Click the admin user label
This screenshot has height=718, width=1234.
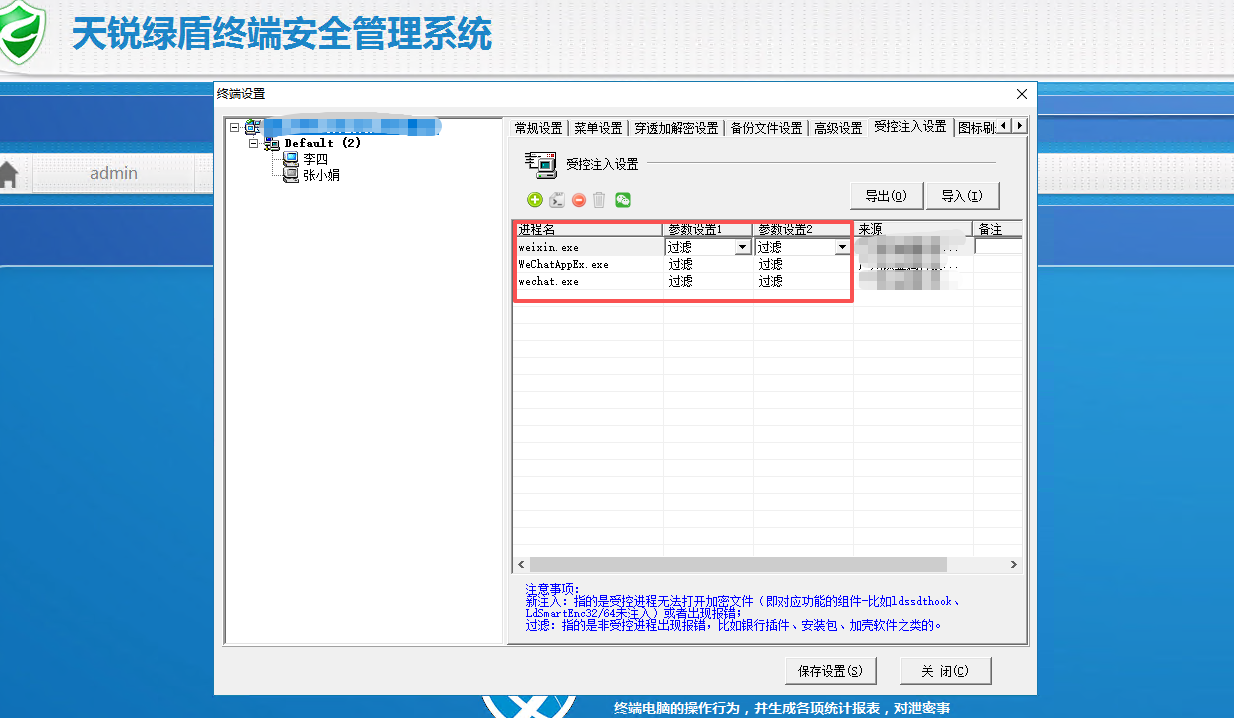[114, 173]
